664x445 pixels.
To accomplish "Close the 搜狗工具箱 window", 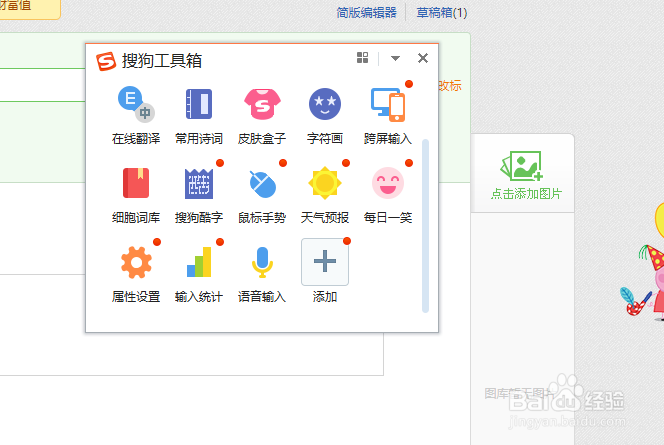I will click(423, 58).
